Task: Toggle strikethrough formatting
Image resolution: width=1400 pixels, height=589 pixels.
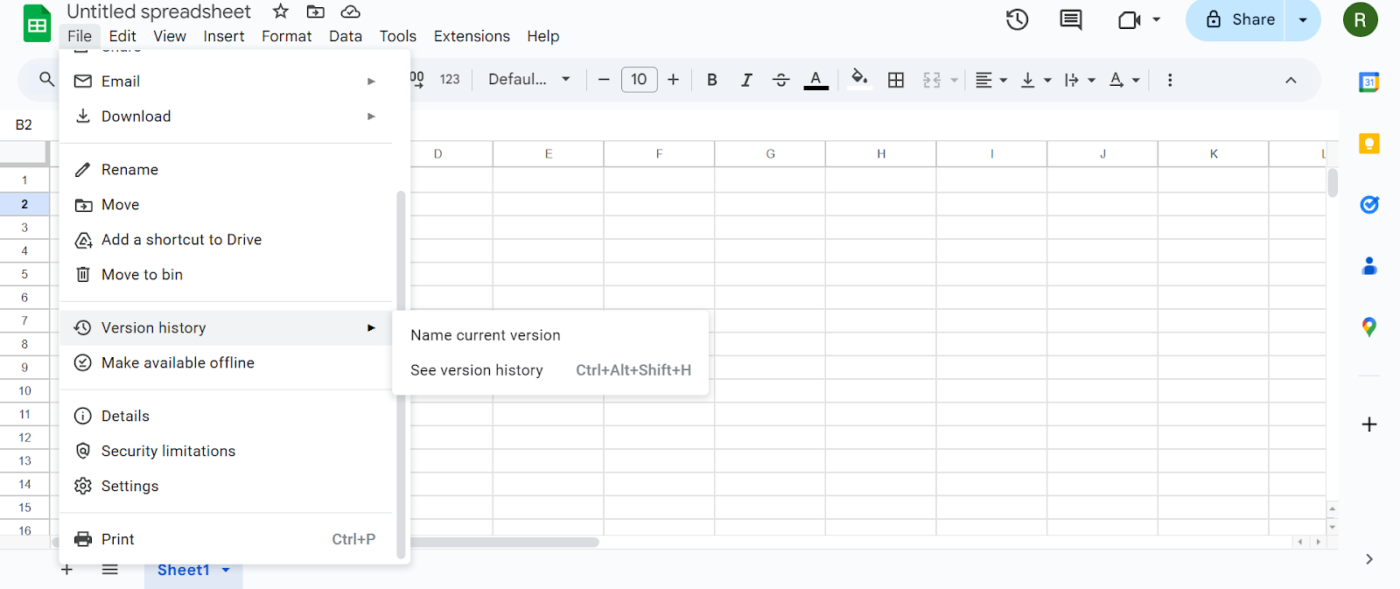Action: 781,80
